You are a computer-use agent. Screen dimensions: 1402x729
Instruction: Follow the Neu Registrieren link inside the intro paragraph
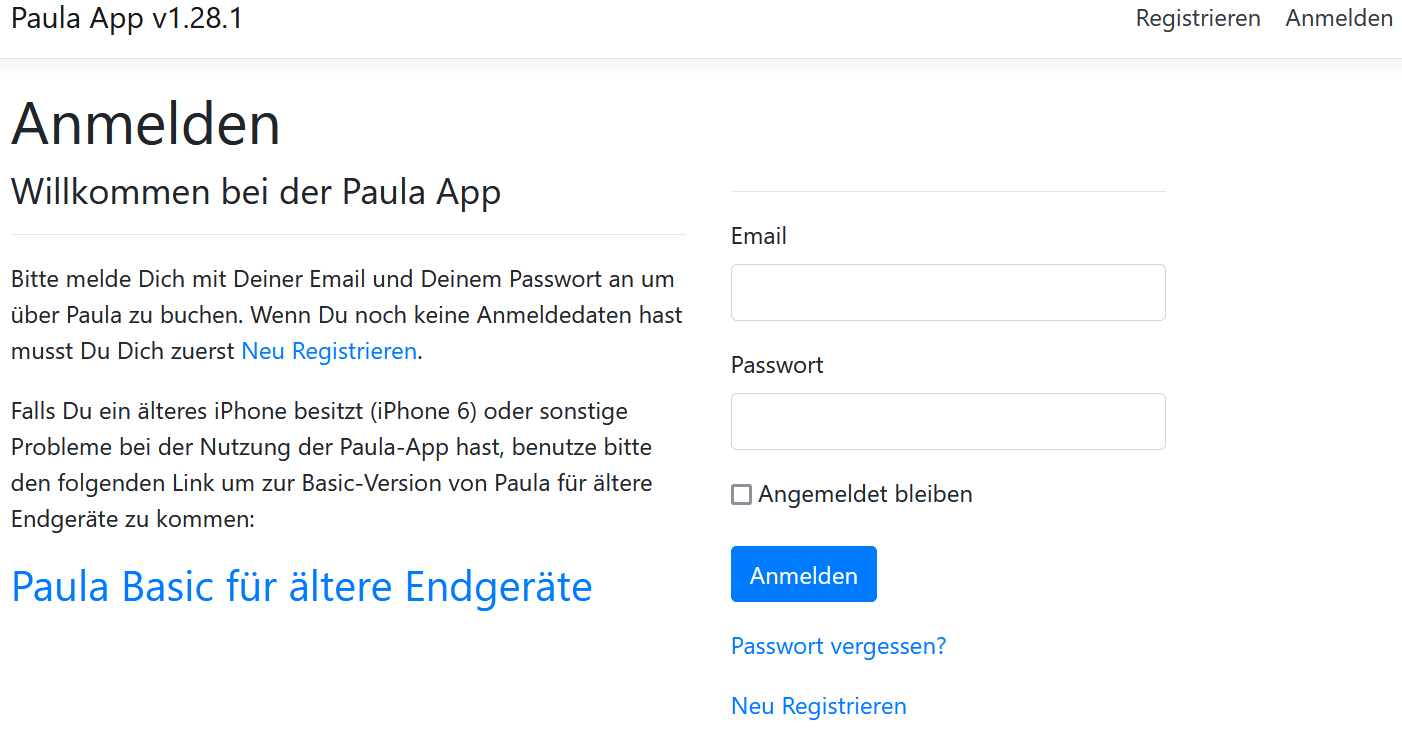tap(329, 351)
